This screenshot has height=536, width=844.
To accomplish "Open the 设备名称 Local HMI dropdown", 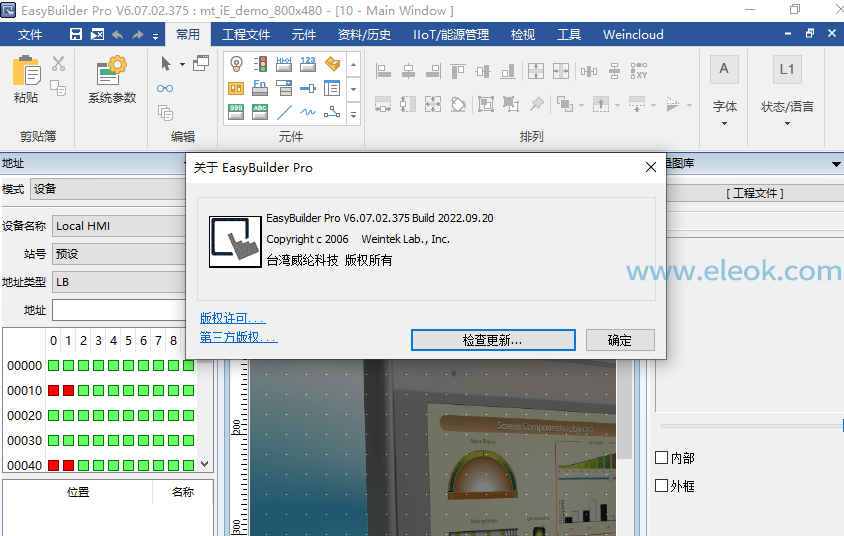I will pyautogui.click(x=119, y=226).
